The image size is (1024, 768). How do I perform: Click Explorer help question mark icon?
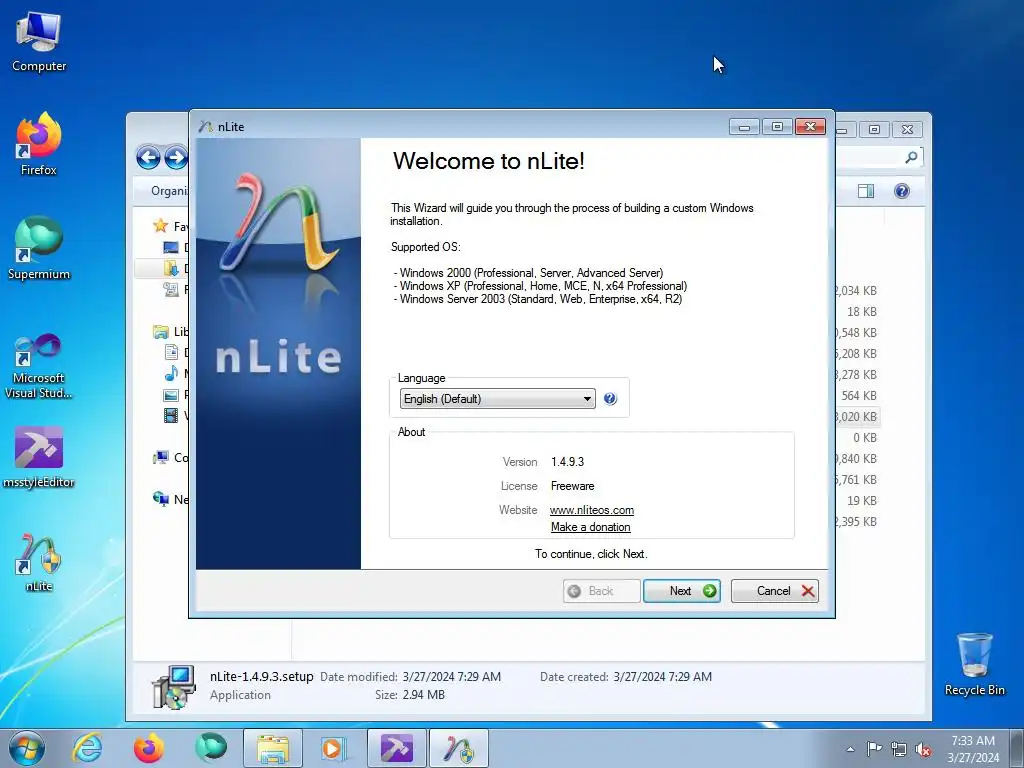tap(902, 191)
